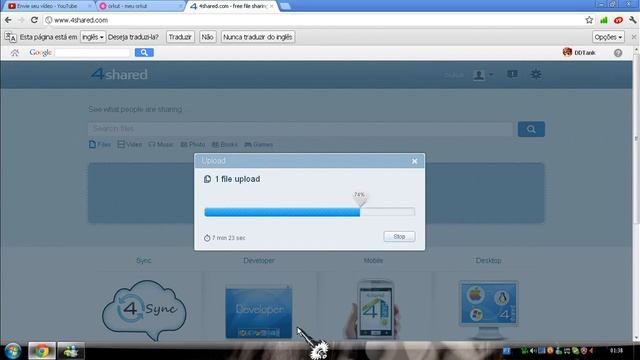This screenshot has height=360, width=640.
Task: Click the 4shared blue search magnifier button
Action: click(x=531, y=129)
